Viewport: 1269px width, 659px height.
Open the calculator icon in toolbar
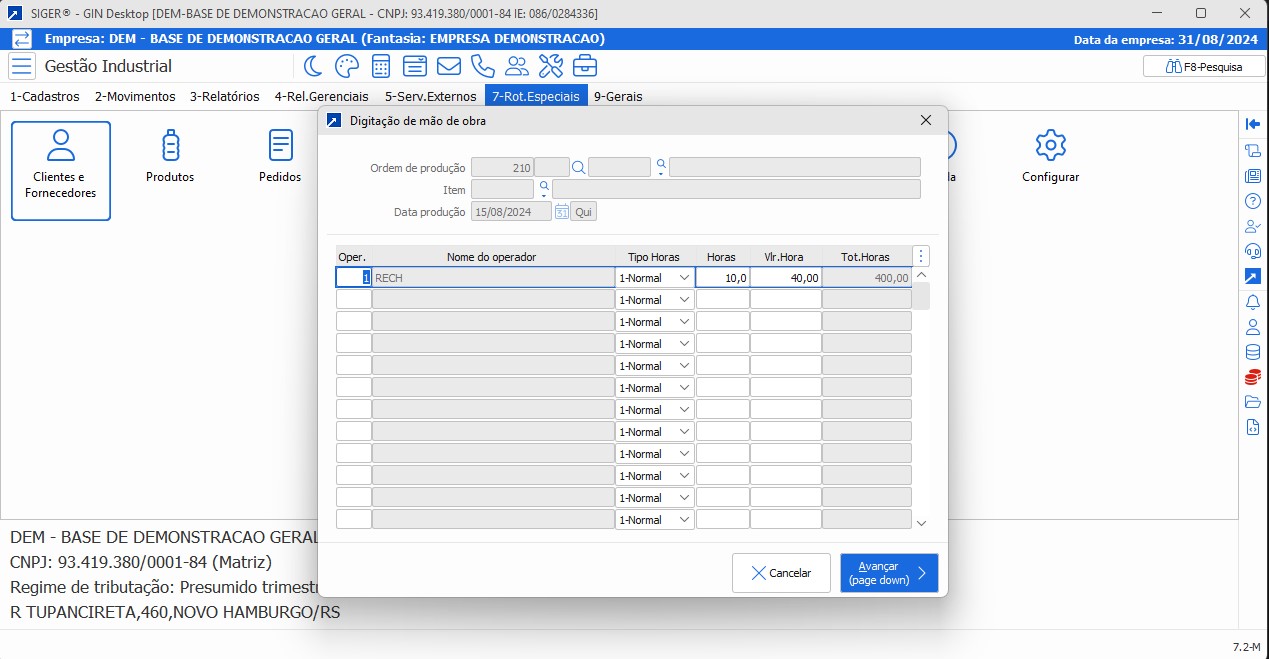pos(381,66)
